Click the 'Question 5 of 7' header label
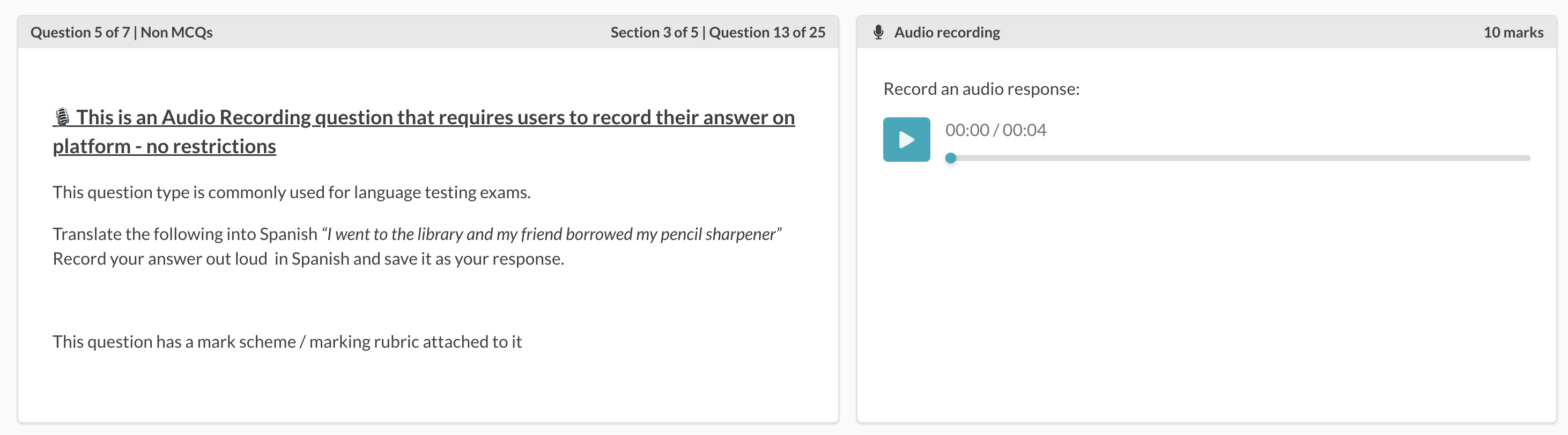 [x=80, y=32]
